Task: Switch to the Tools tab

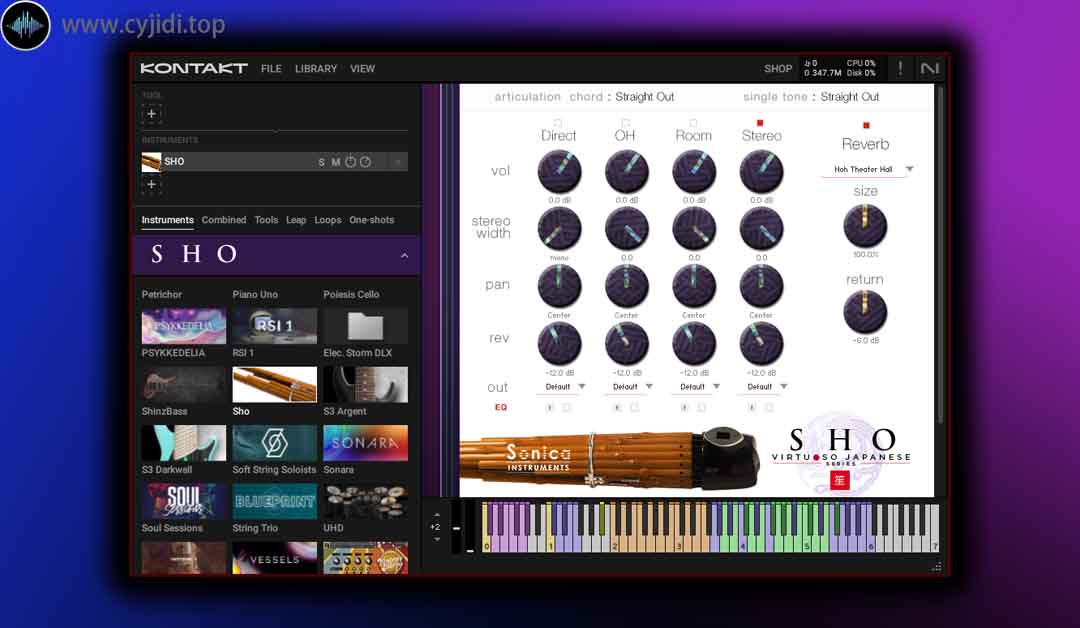Action: click(266, 220)
